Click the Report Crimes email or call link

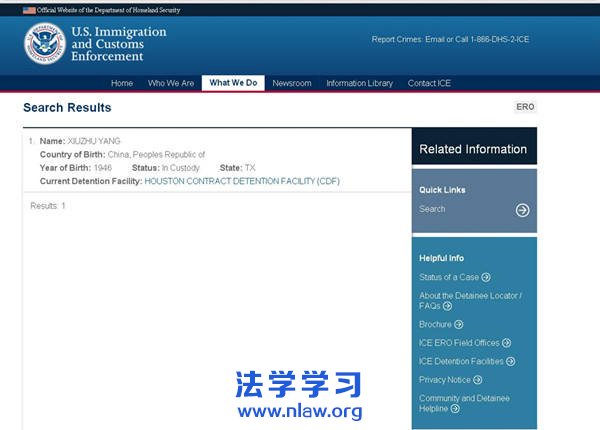pyautogui.click(x=450, y=39)
